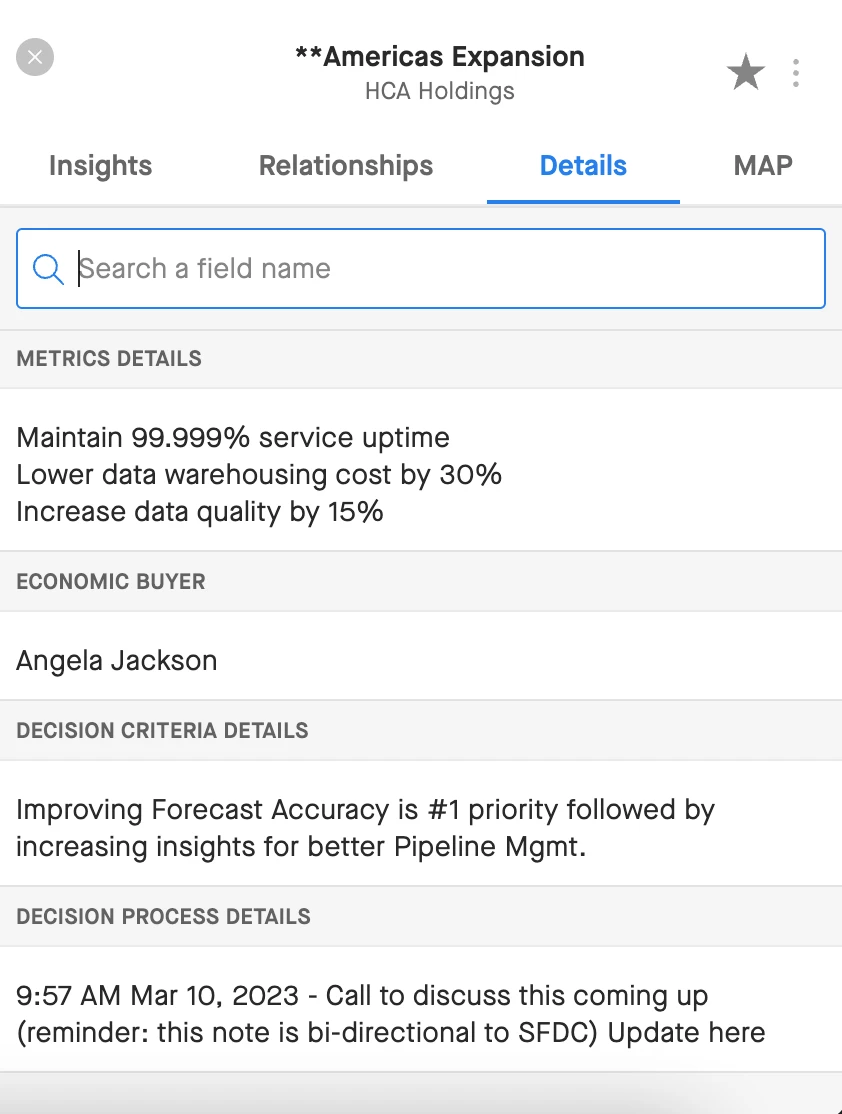
Task: Go to the MAP tab
Action: (763, 166)
